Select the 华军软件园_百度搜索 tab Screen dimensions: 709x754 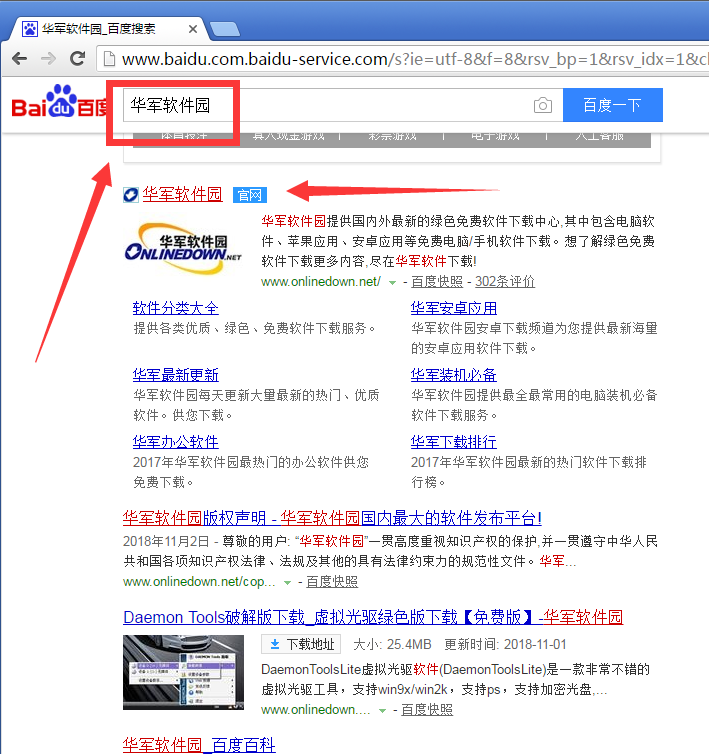pos(110,29)
